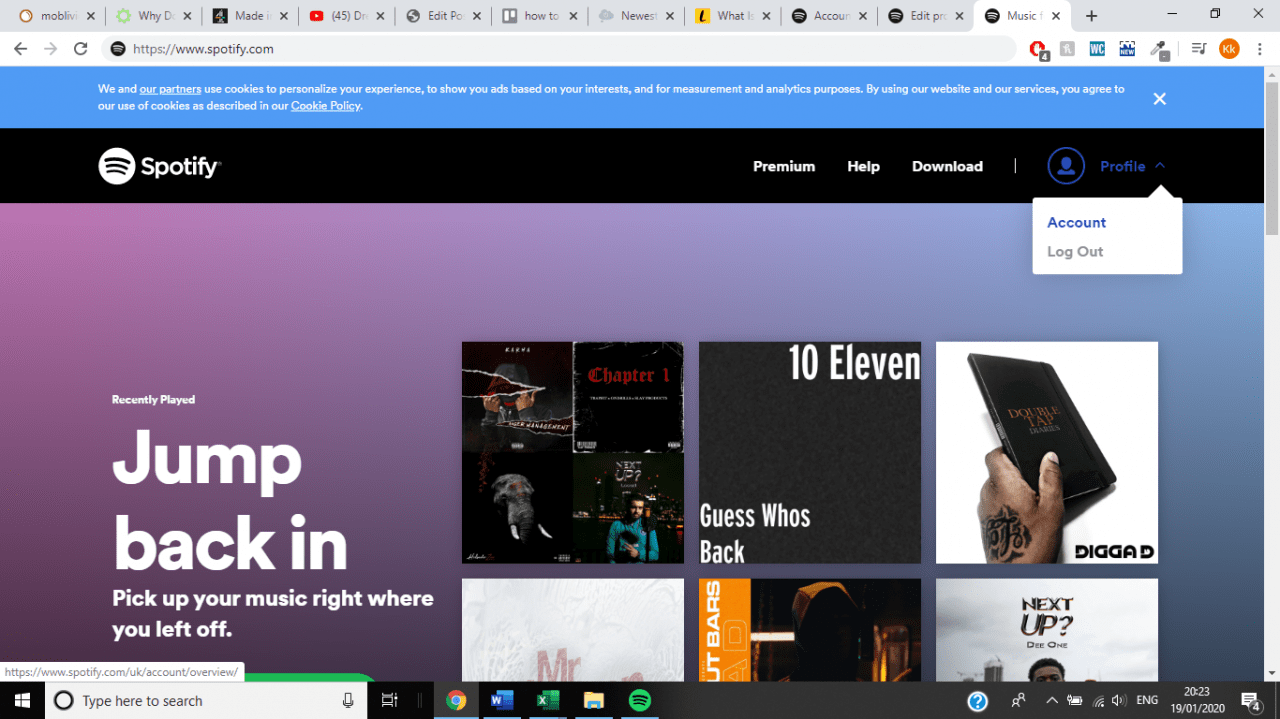Image resolution: width=1280 pixels, height=719 pixels.
Task: Open Wi-Fi network tray icon
Action: [1098, 700]
